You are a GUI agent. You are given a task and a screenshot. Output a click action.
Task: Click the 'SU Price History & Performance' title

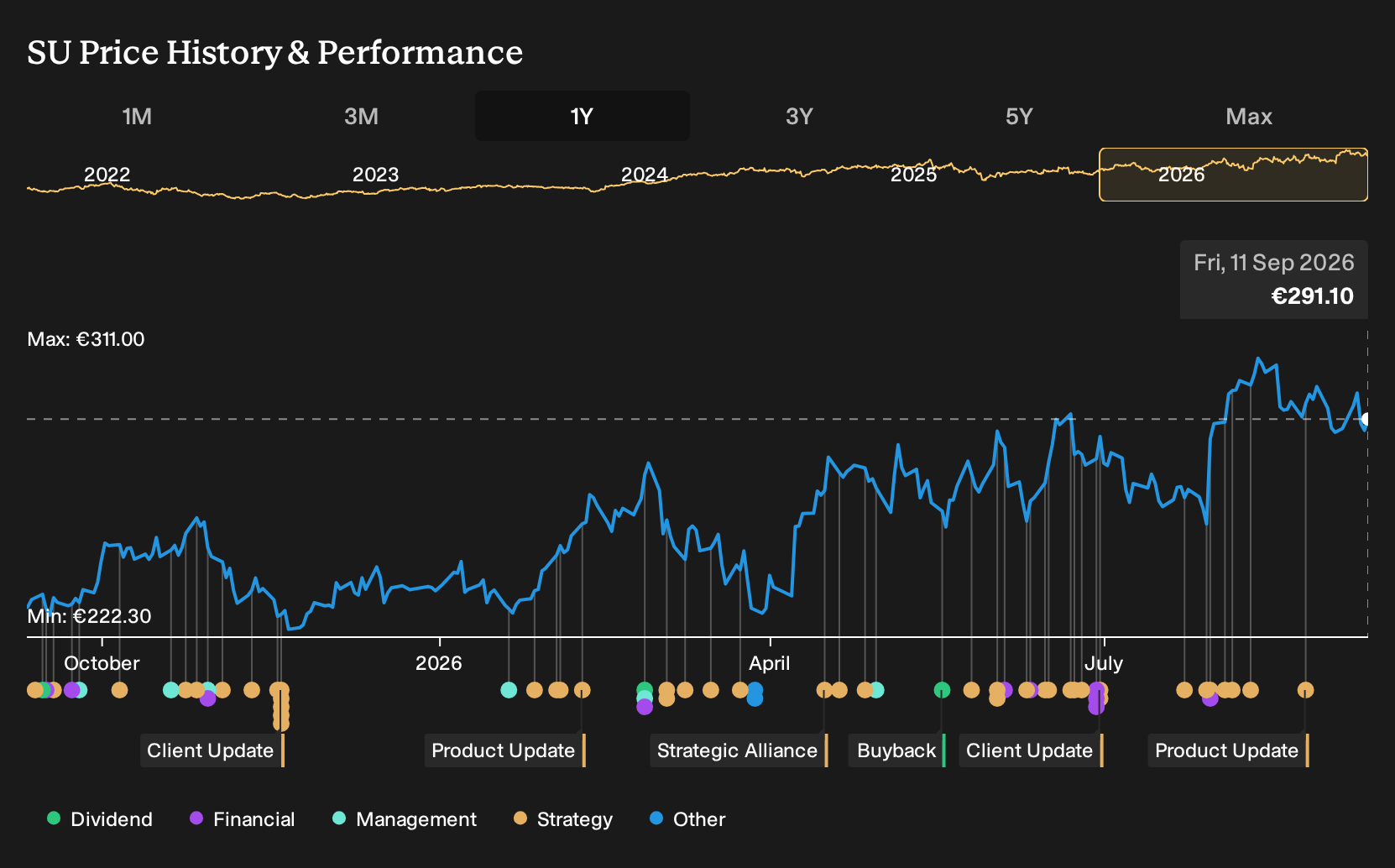[275, 52]
